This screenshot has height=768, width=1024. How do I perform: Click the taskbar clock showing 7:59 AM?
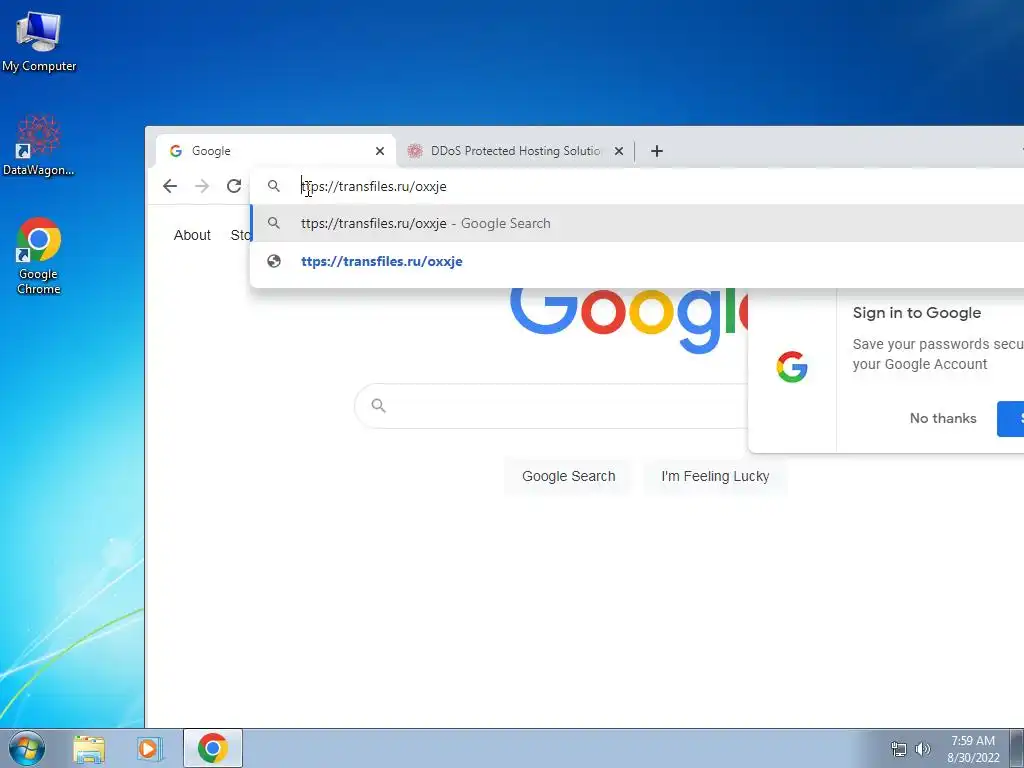[973, 749]
